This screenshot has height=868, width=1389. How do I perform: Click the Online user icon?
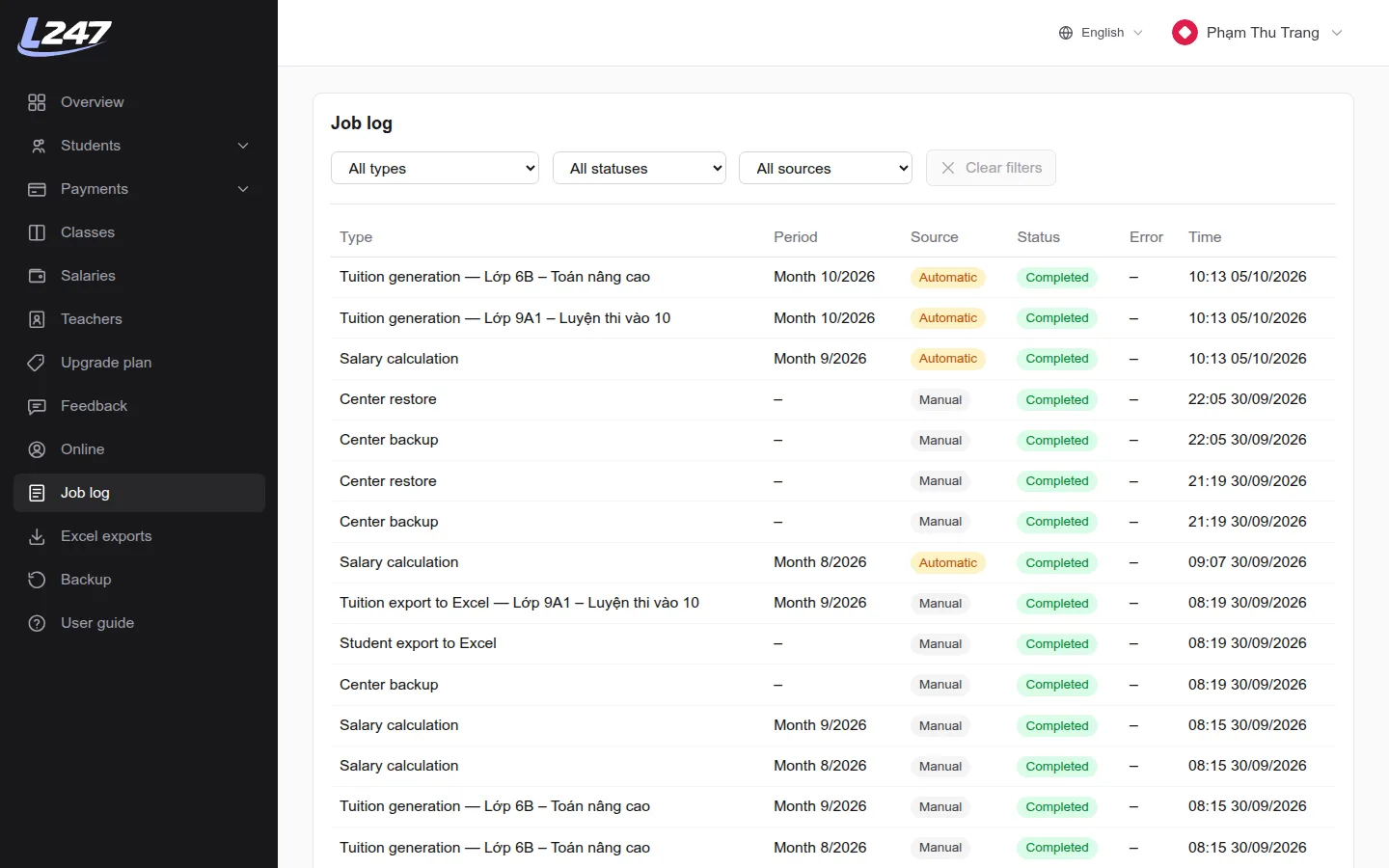click(37, 449)
